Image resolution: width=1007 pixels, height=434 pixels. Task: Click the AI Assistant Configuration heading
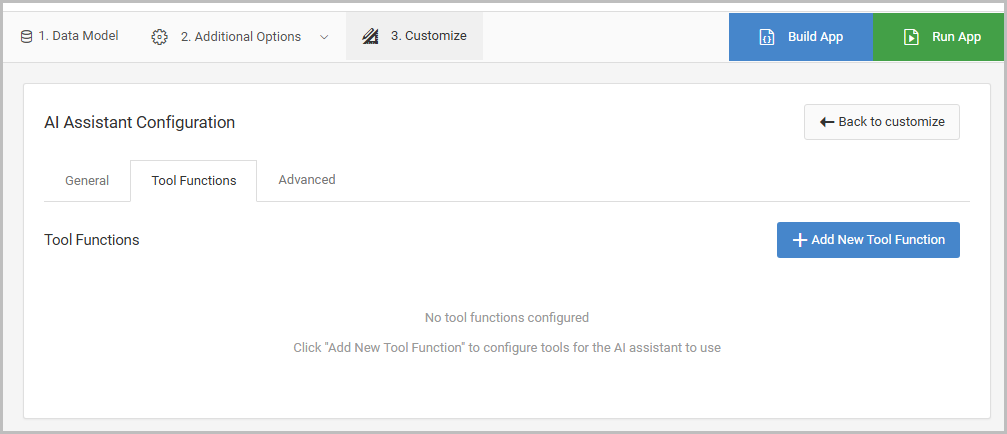pyautogui.click(x=140, y=123)
